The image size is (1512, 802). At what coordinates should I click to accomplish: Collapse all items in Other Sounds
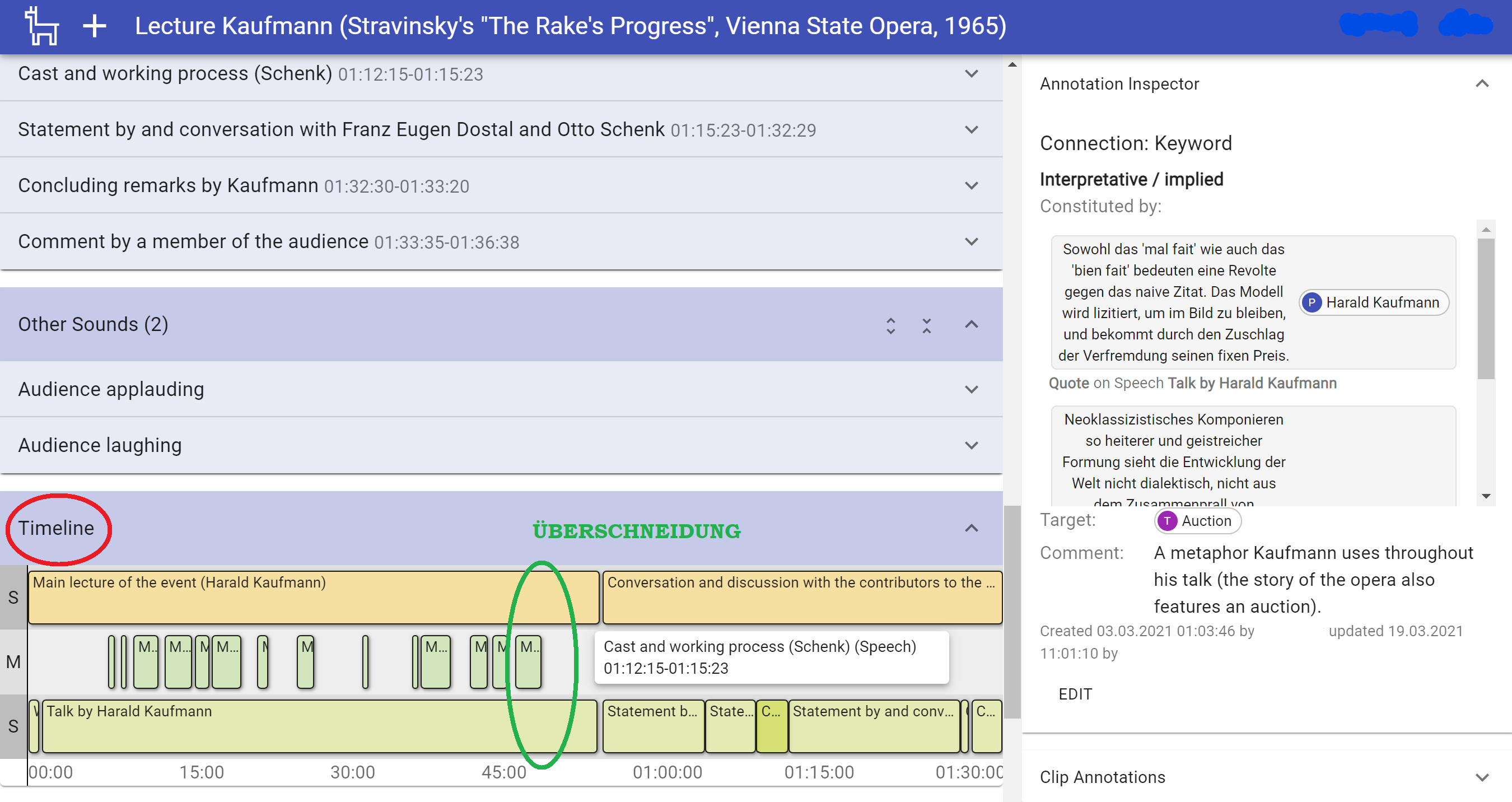pyautogui.click(x=926, y=325)
